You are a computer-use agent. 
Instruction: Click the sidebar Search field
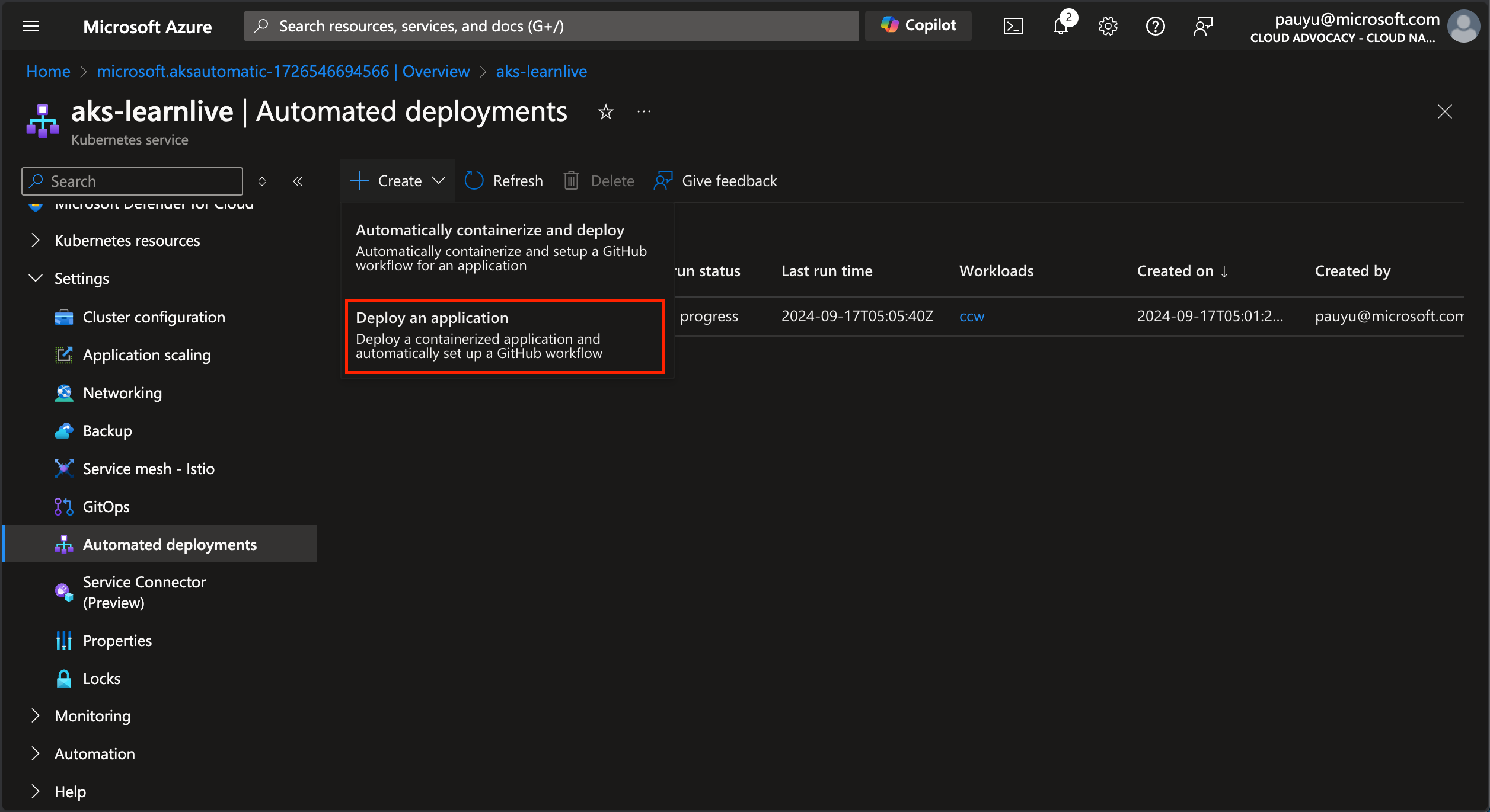(x=132, y=181)
